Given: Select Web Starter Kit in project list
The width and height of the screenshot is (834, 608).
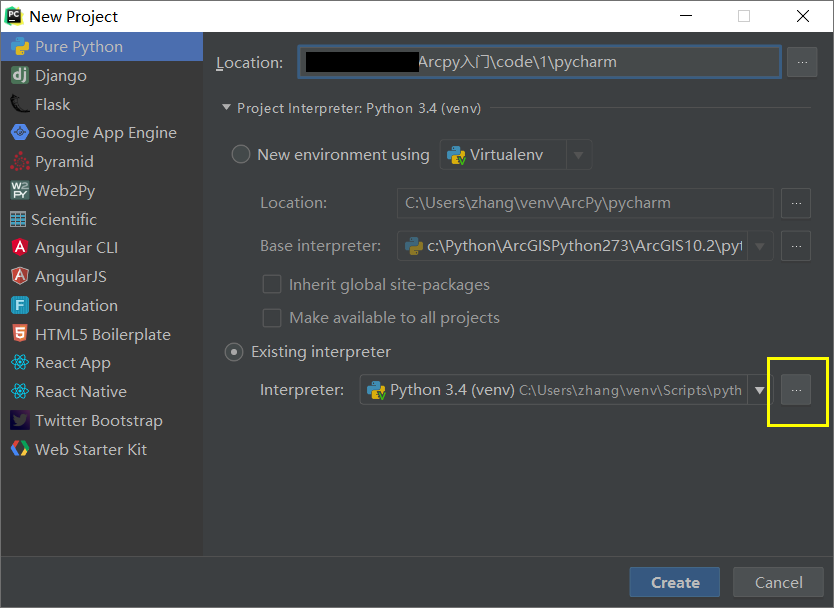Looking at the screenshot, I should click(x=102, y=449).
